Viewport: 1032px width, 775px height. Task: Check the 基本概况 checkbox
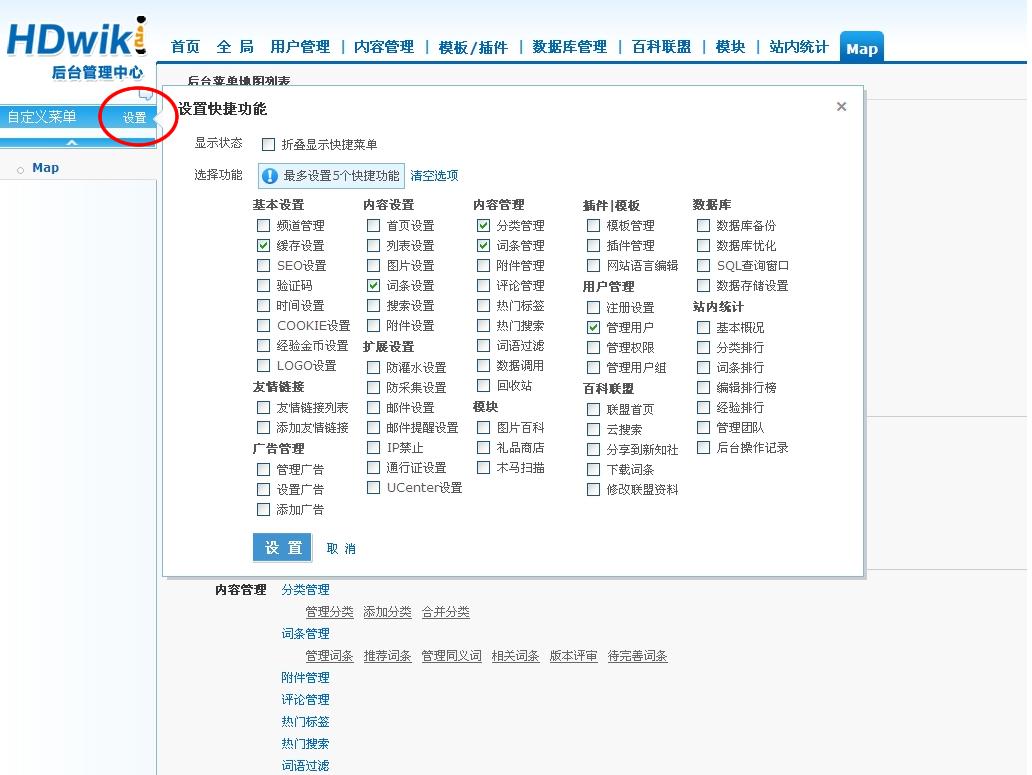pos(703,328)
